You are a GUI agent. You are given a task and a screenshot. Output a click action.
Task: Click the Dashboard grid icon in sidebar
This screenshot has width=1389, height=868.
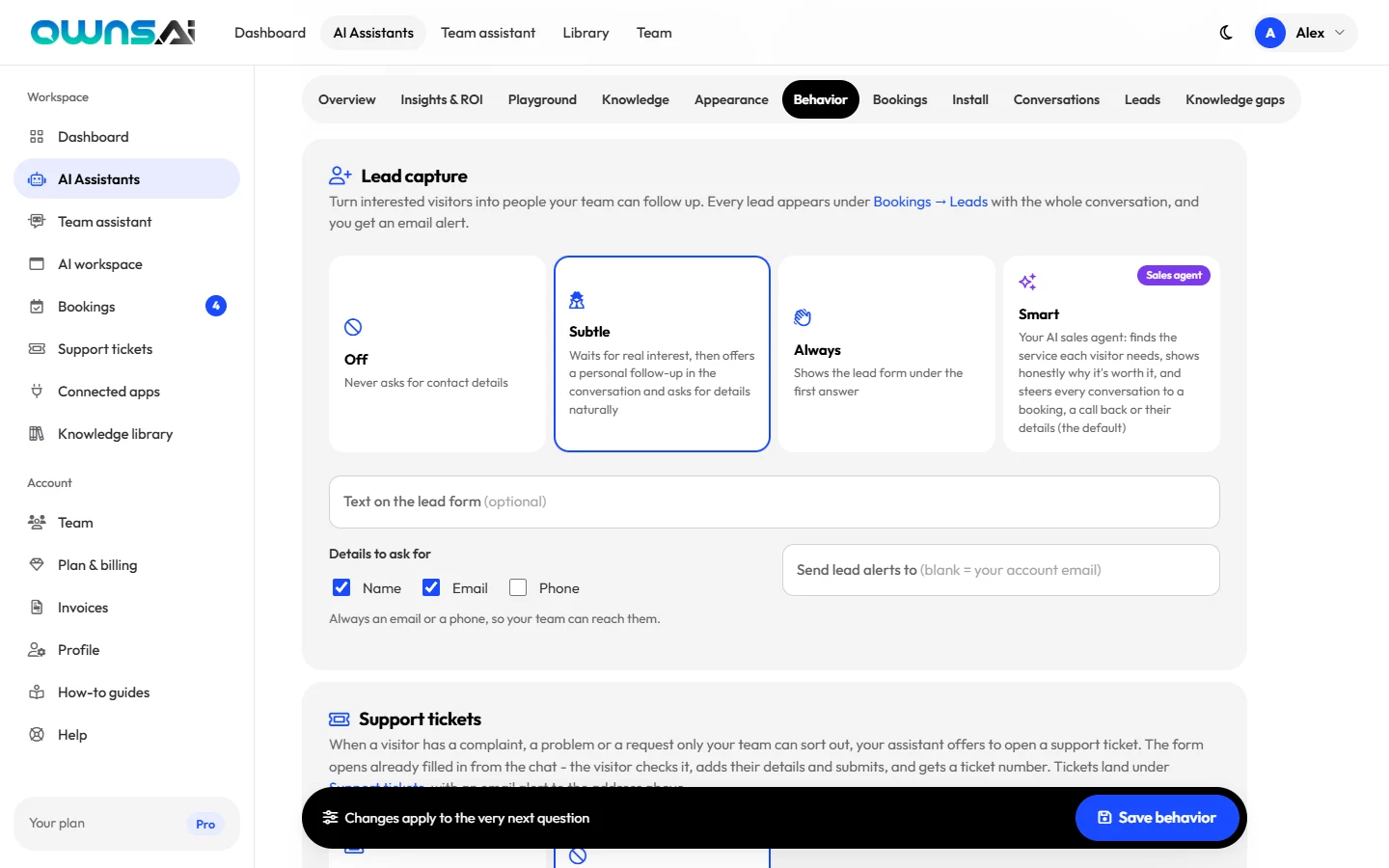point(37,137)
